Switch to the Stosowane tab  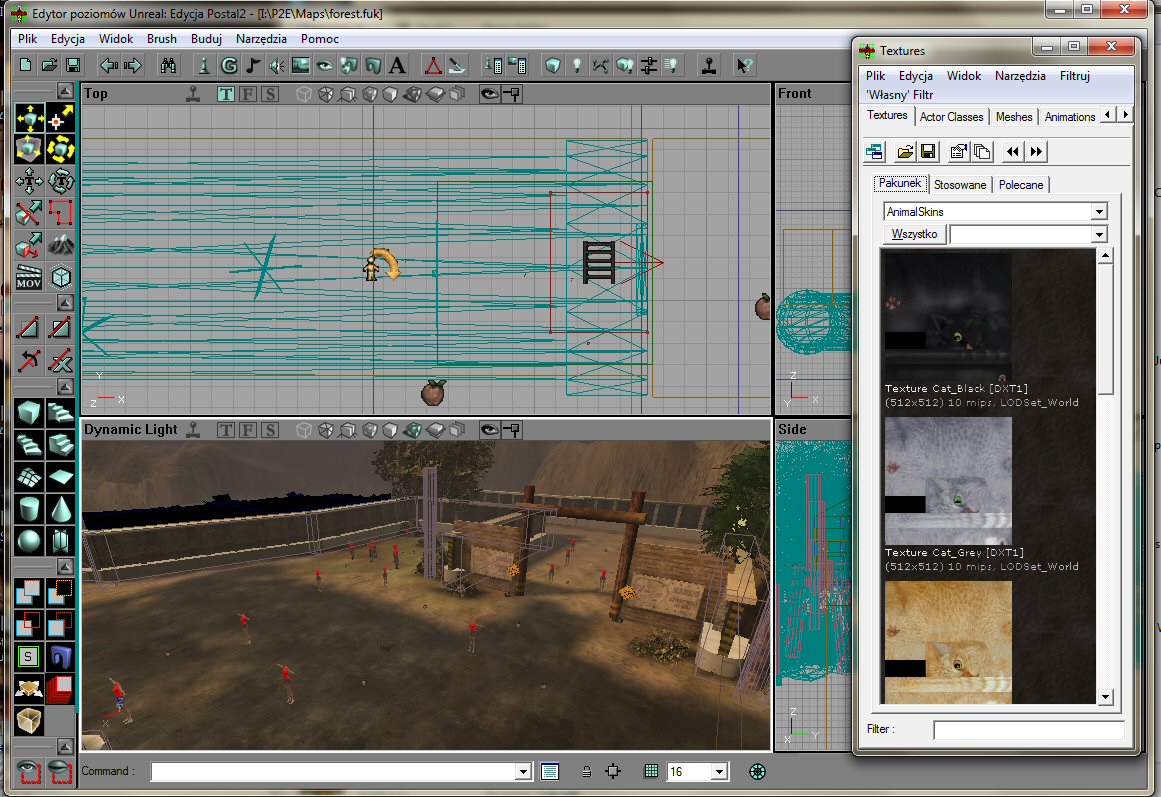point(960,184)
